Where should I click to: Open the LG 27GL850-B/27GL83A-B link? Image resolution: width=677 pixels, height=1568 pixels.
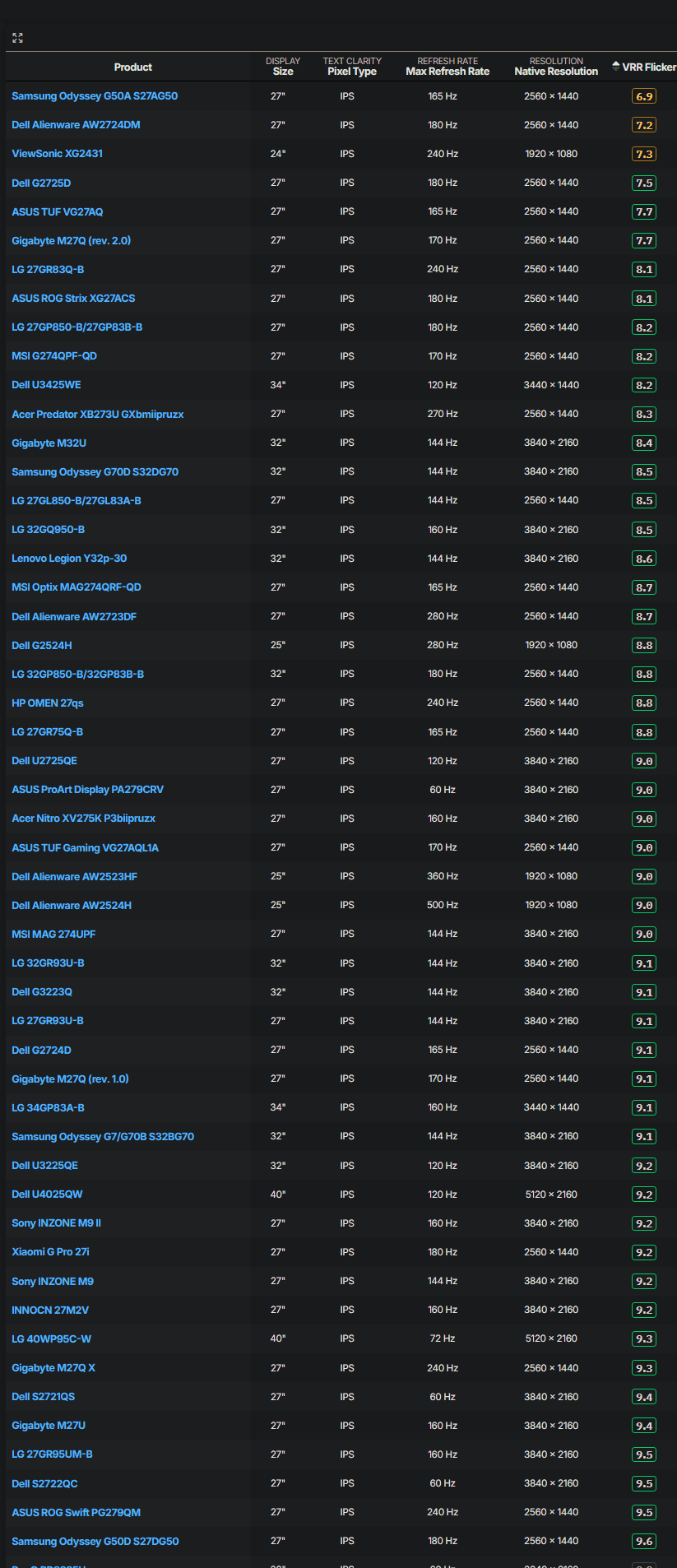coord(77,500)
